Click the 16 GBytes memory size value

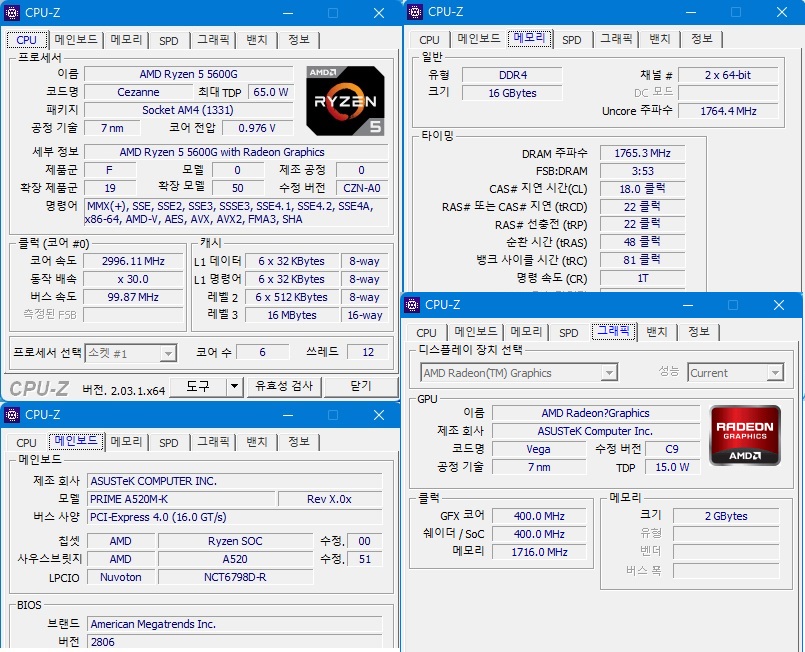(512, 93)
